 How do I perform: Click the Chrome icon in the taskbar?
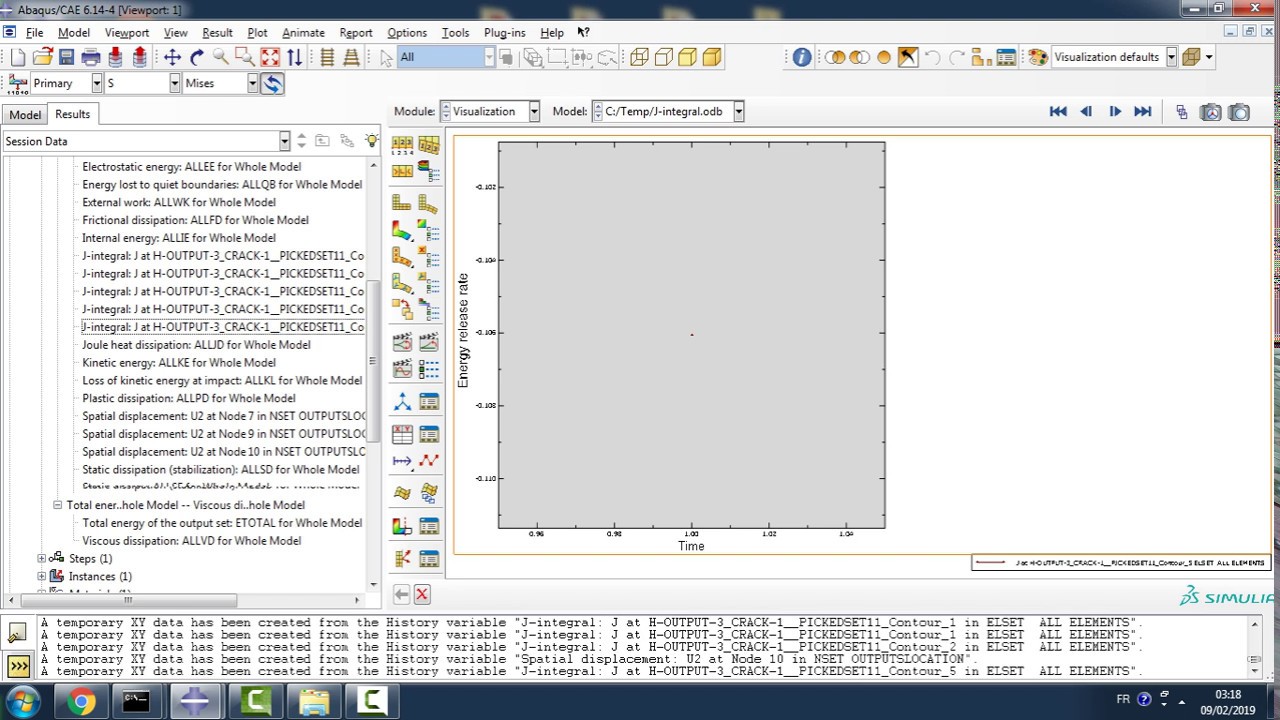pos(81,701)
